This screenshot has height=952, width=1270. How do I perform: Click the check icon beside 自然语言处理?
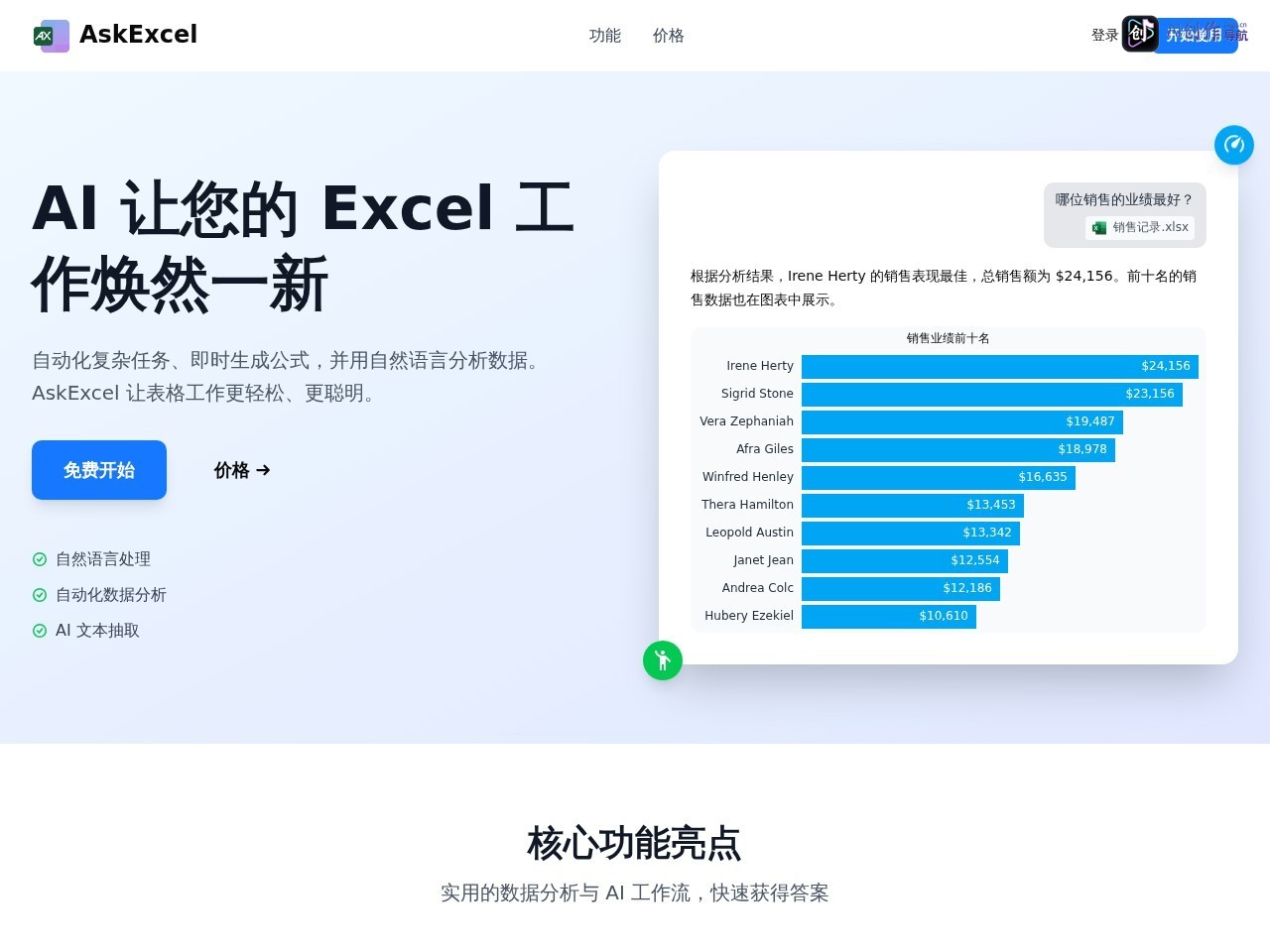[40, 559]
